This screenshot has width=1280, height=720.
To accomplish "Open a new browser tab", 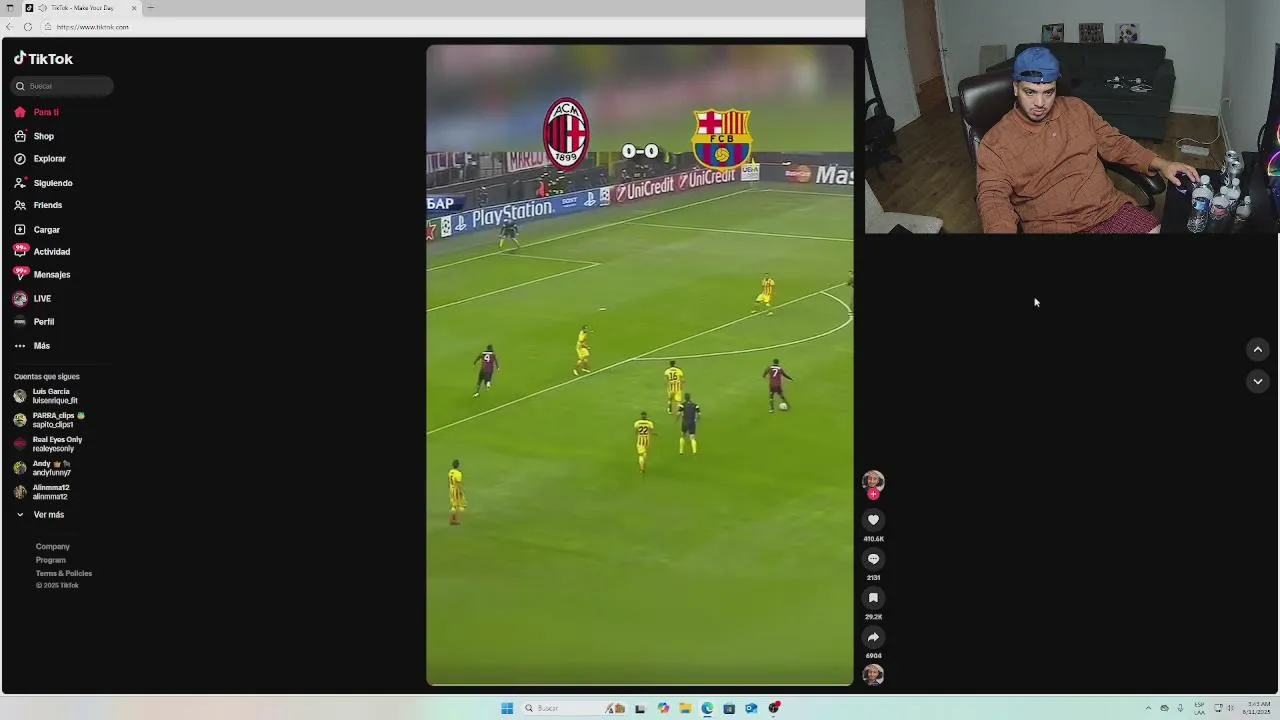I will pyautogui.click(x=151, y=8).
